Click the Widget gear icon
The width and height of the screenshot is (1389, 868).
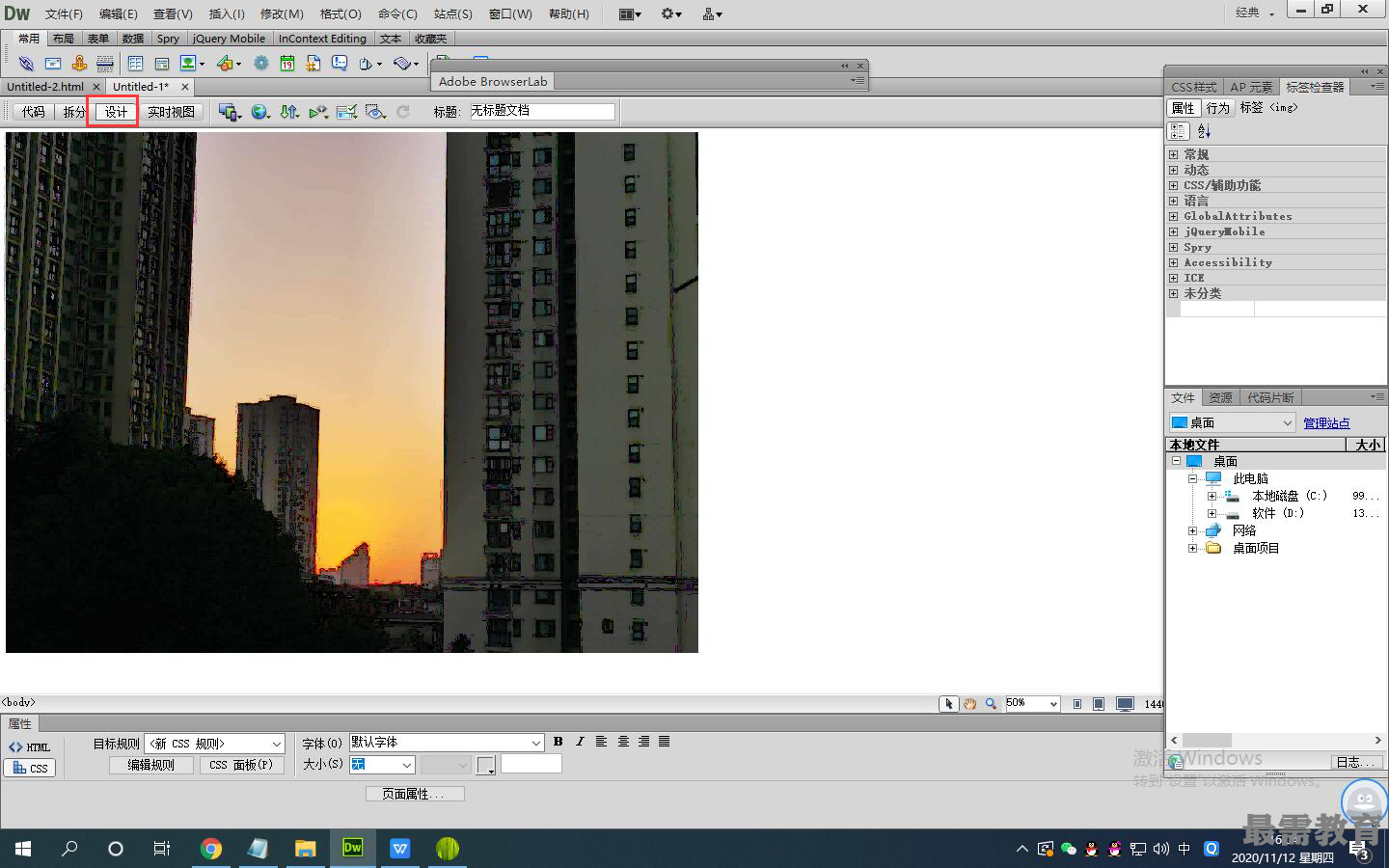261,64
